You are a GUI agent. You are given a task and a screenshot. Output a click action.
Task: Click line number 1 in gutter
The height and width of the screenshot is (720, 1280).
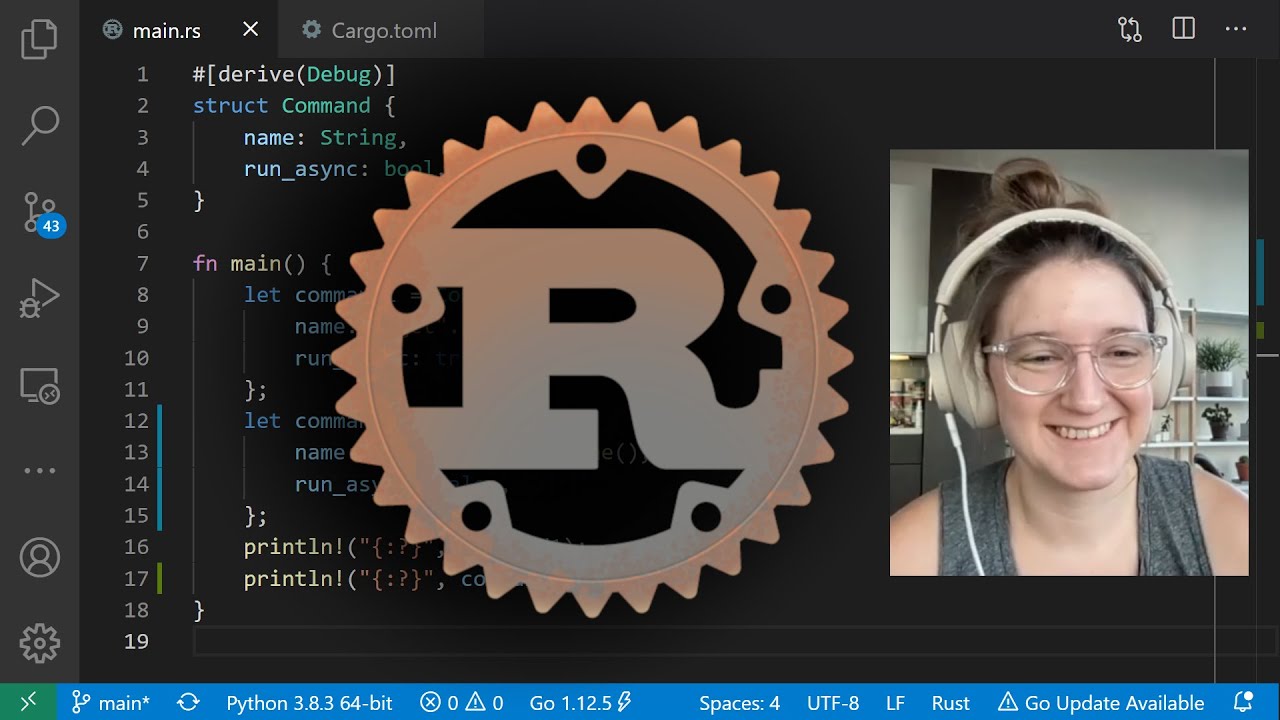[142, 74]
